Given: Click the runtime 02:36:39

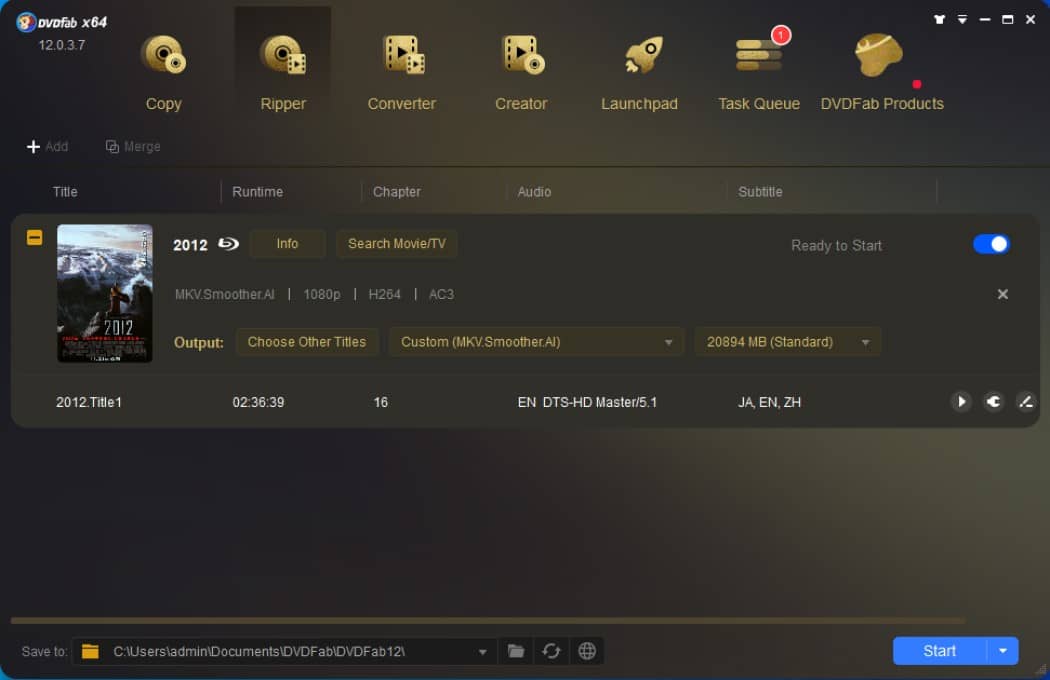Looking at the screenshot, I should tap(258, 402).
